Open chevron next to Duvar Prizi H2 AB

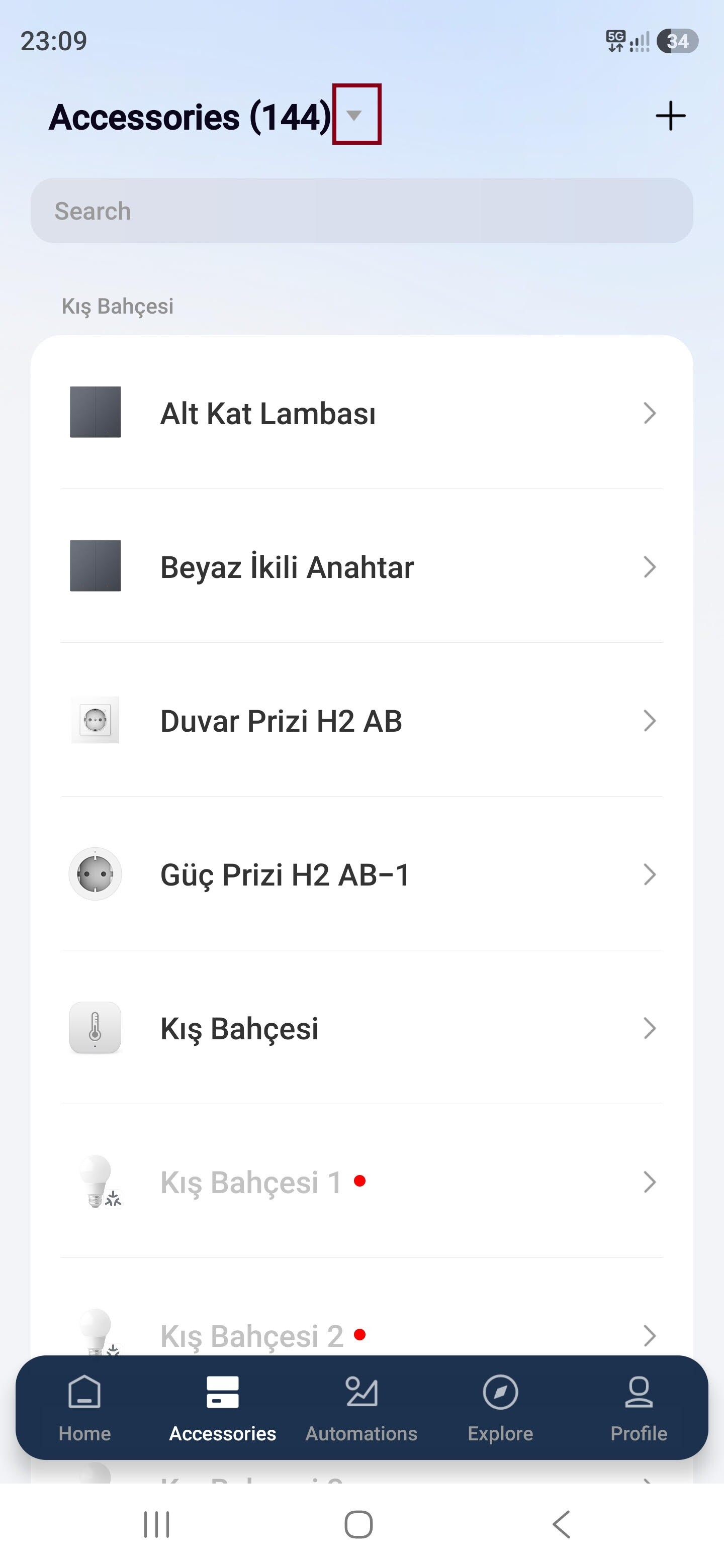coord(649,721)
